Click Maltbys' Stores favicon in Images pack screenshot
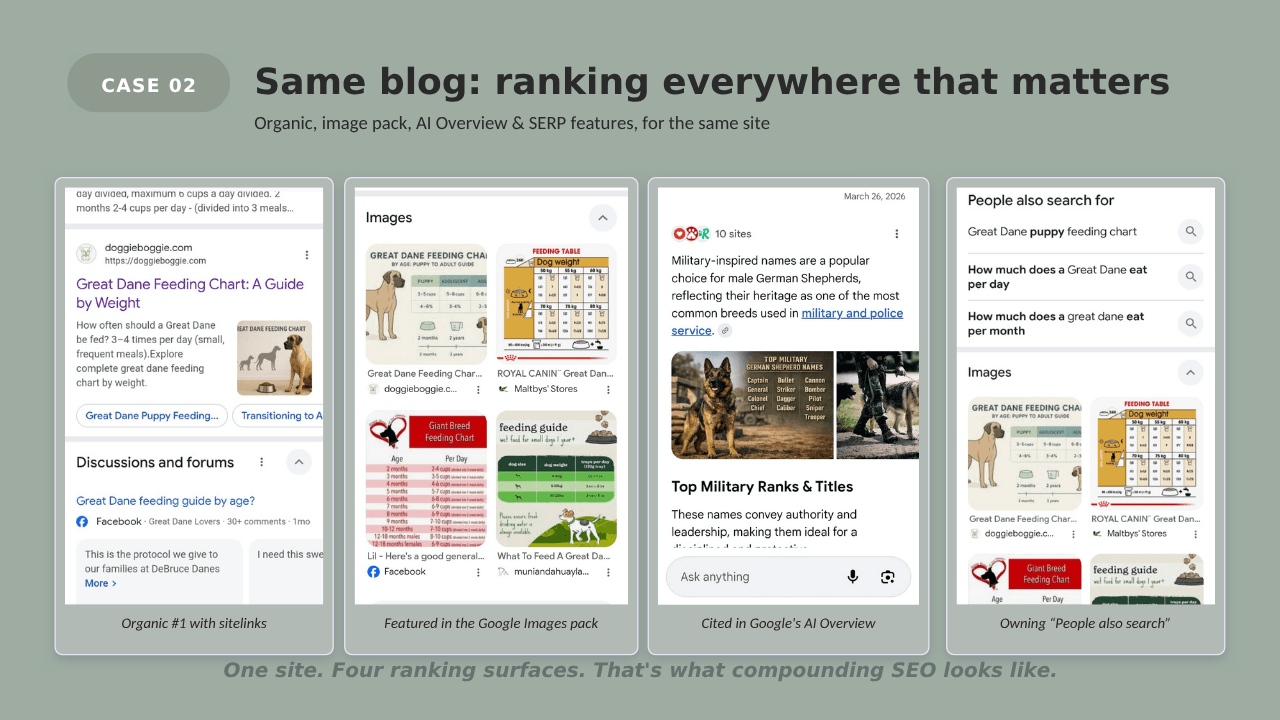 coord(503,389)
